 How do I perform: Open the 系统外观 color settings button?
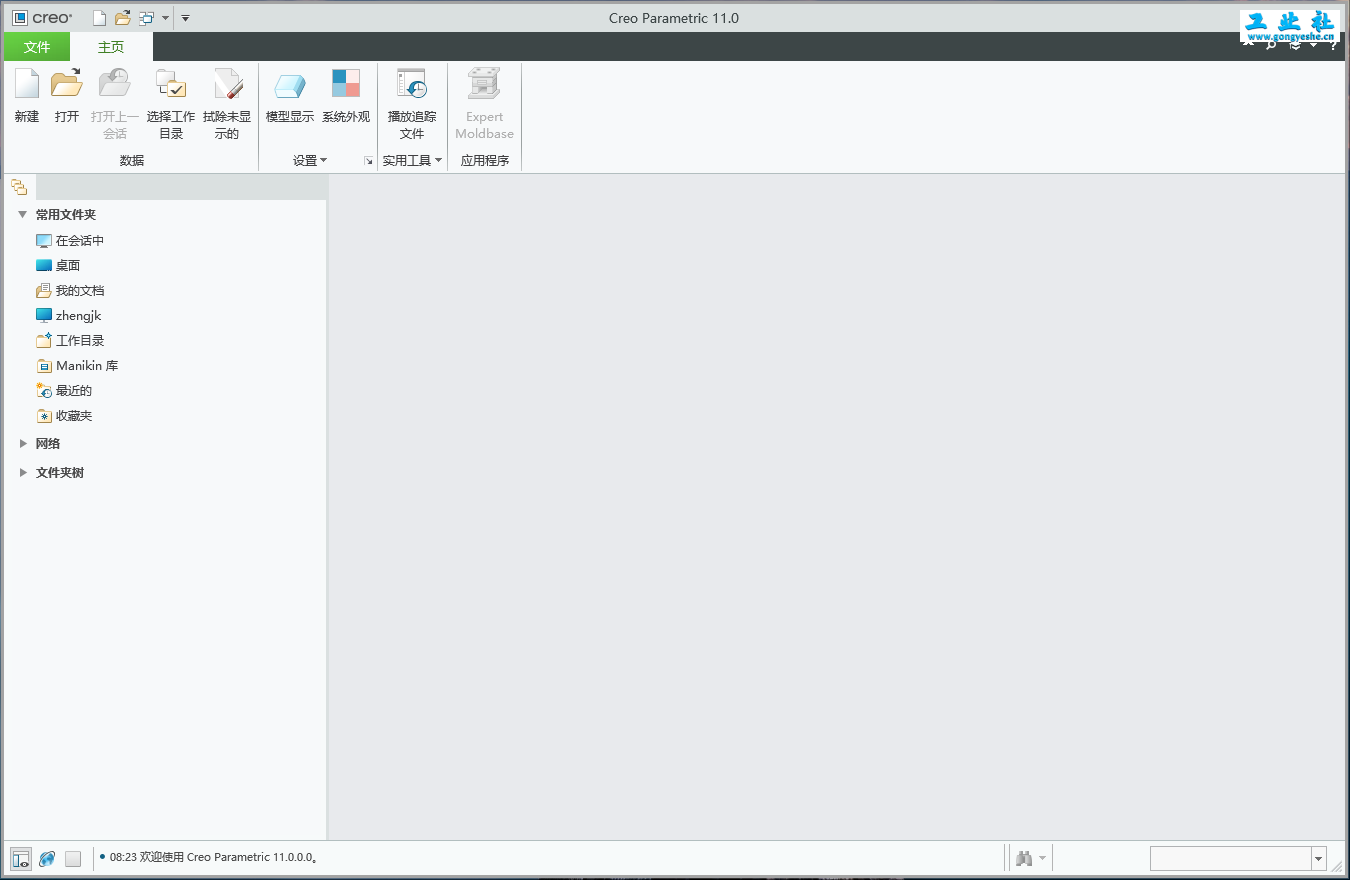(346, 97)
